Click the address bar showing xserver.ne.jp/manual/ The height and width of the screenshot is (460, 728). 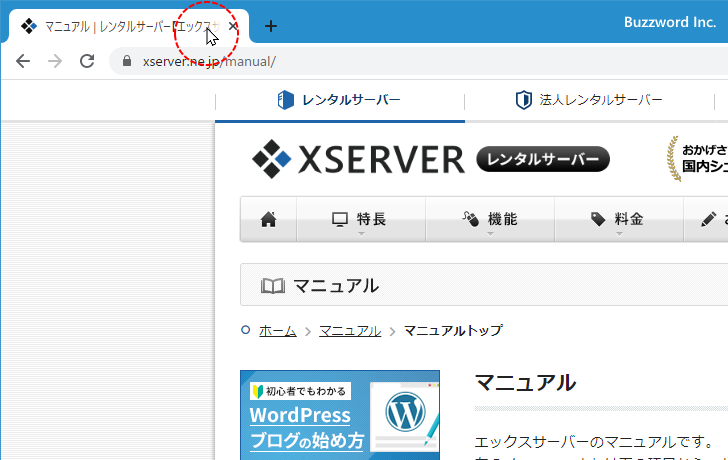[418, 61]
